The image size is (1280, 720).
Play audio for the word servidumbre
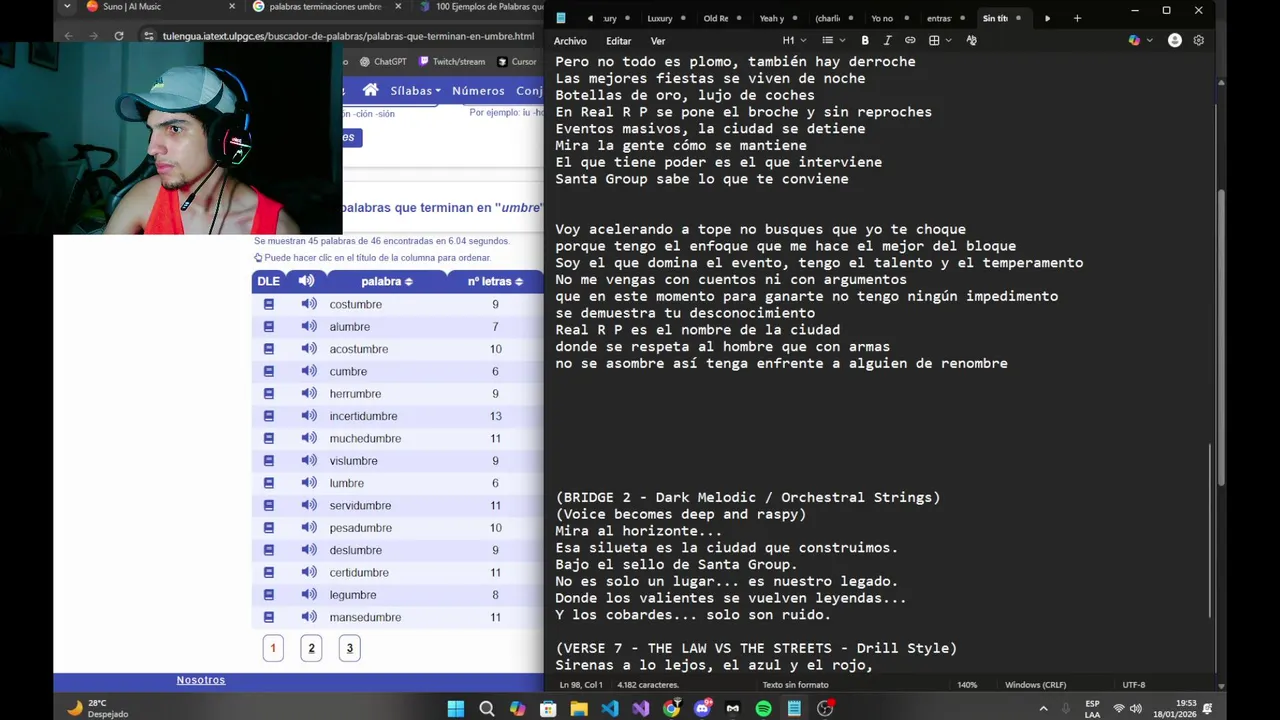[309, 505]
